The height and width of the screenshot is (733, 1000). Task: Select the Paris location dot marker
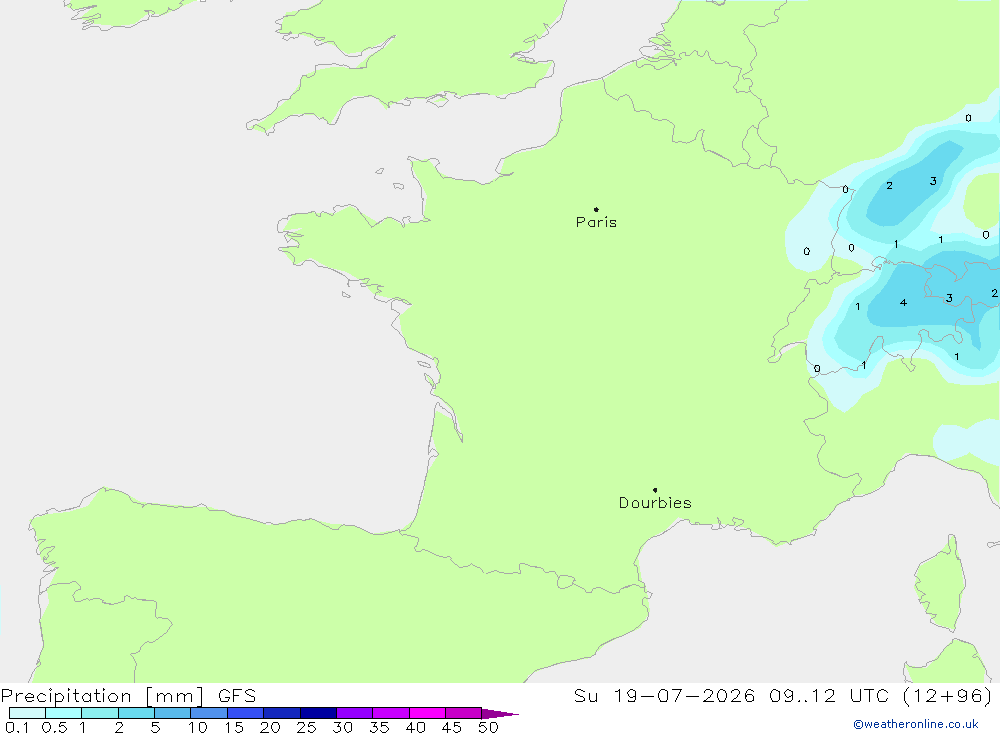[596, 209]
